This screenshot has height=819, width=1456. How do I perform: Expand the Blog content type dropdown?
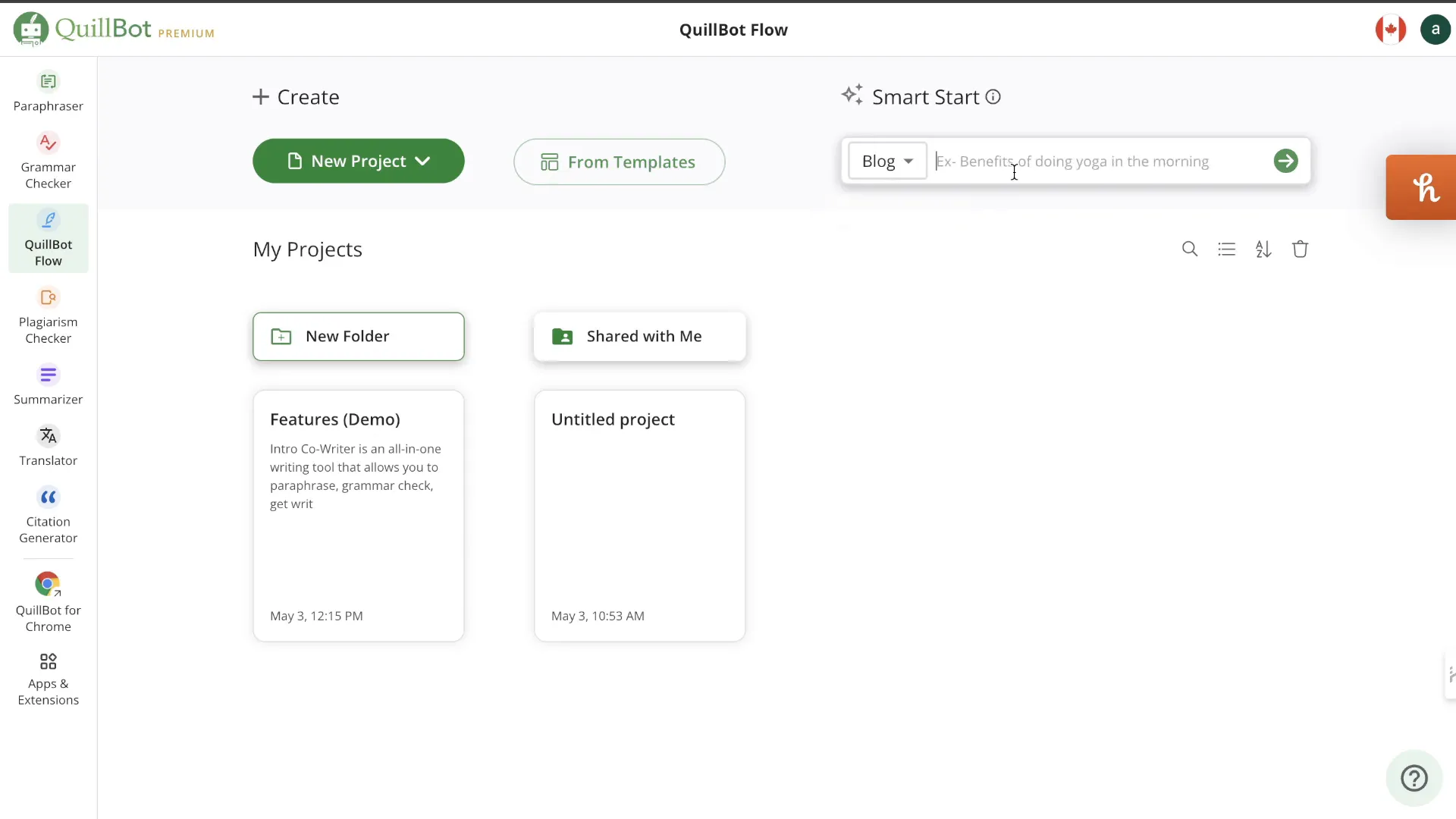(886, 161)
